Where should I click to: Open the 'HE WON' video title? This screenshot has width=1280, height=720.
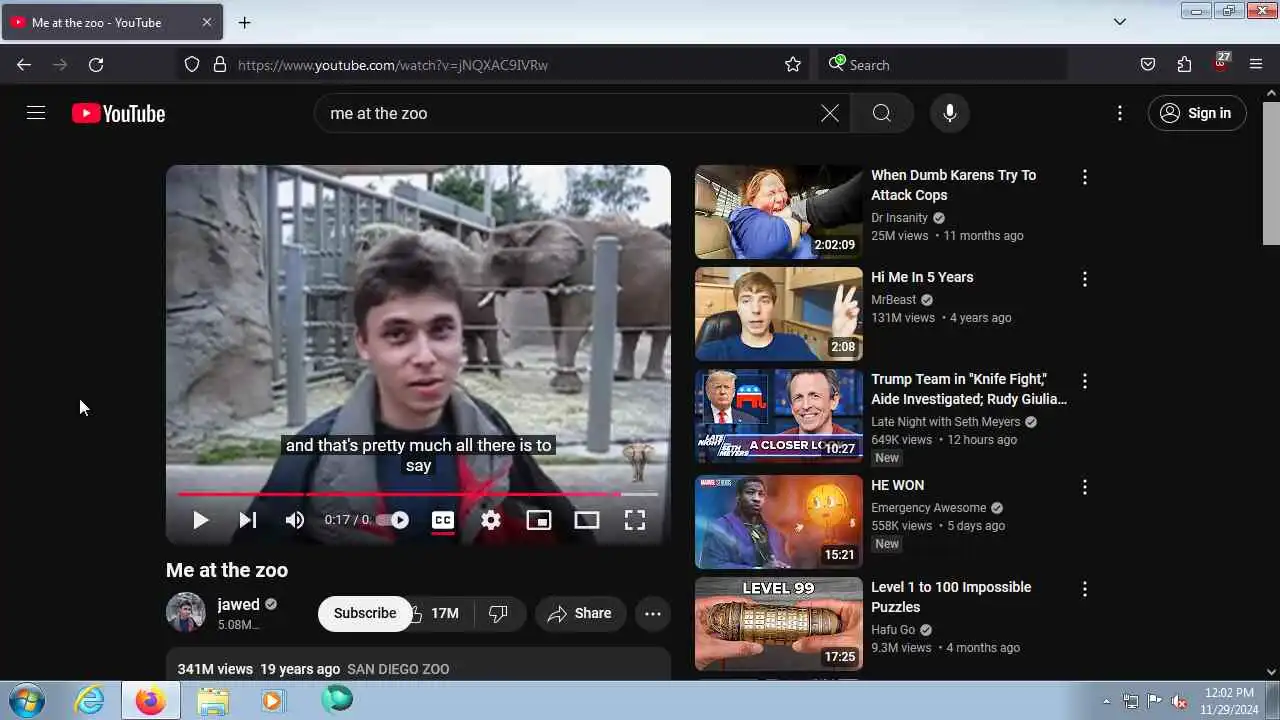click(897, 485)
